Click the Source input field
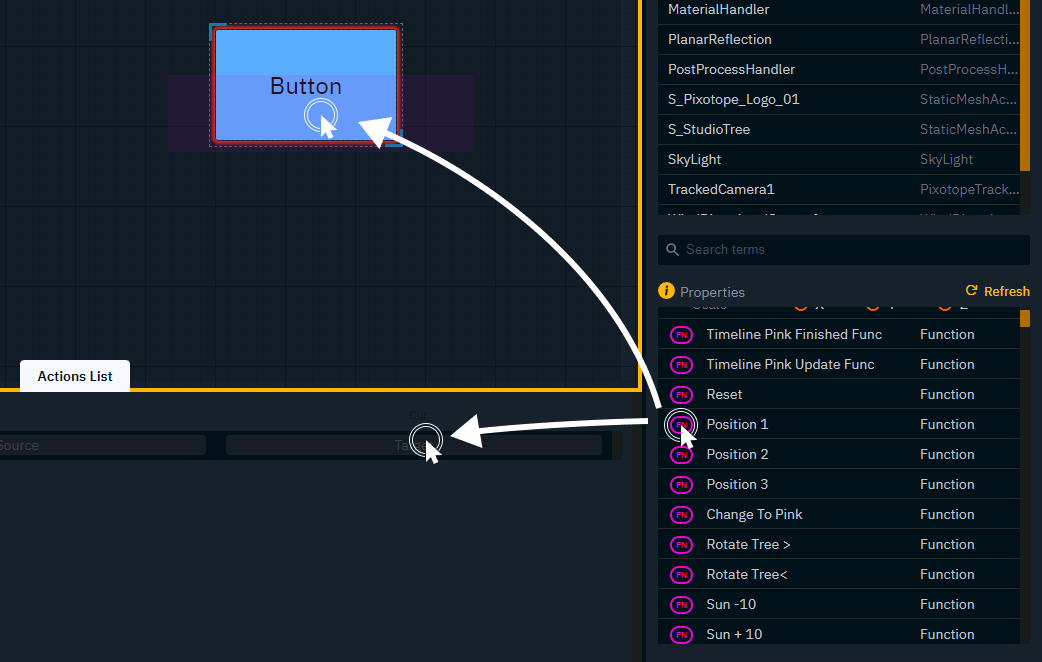 [100, 445]
